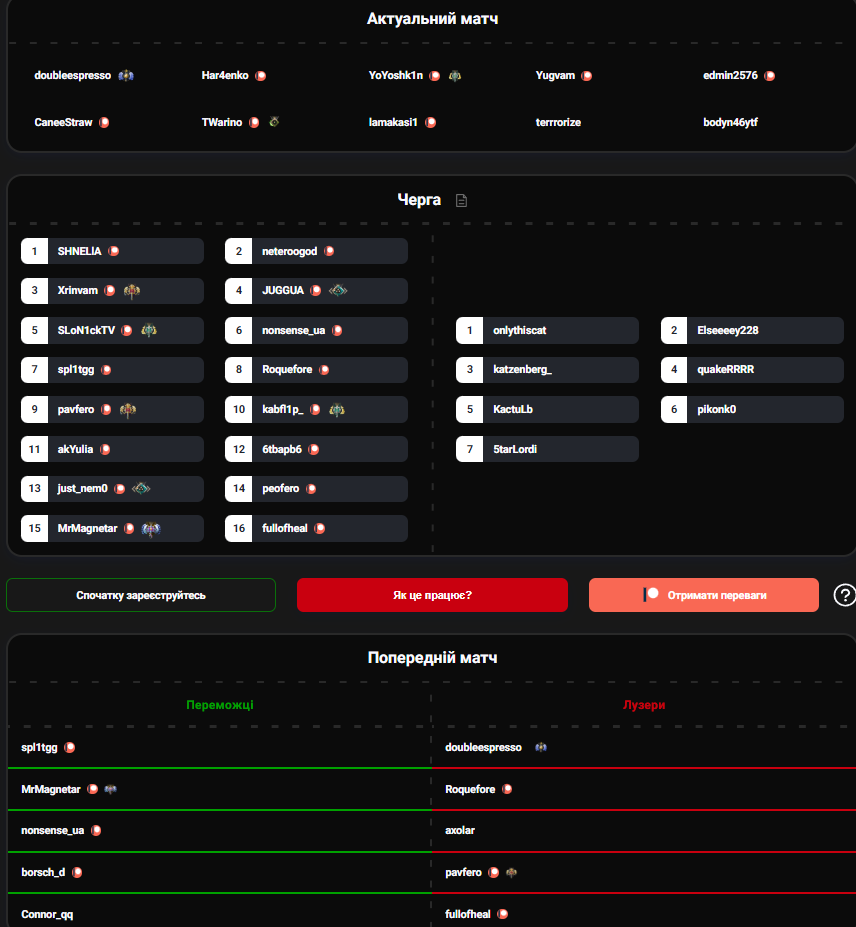Viewport: 856px width, 927px height.
Task: Select Roquefore at queue position 8
Action: point(316,369)
